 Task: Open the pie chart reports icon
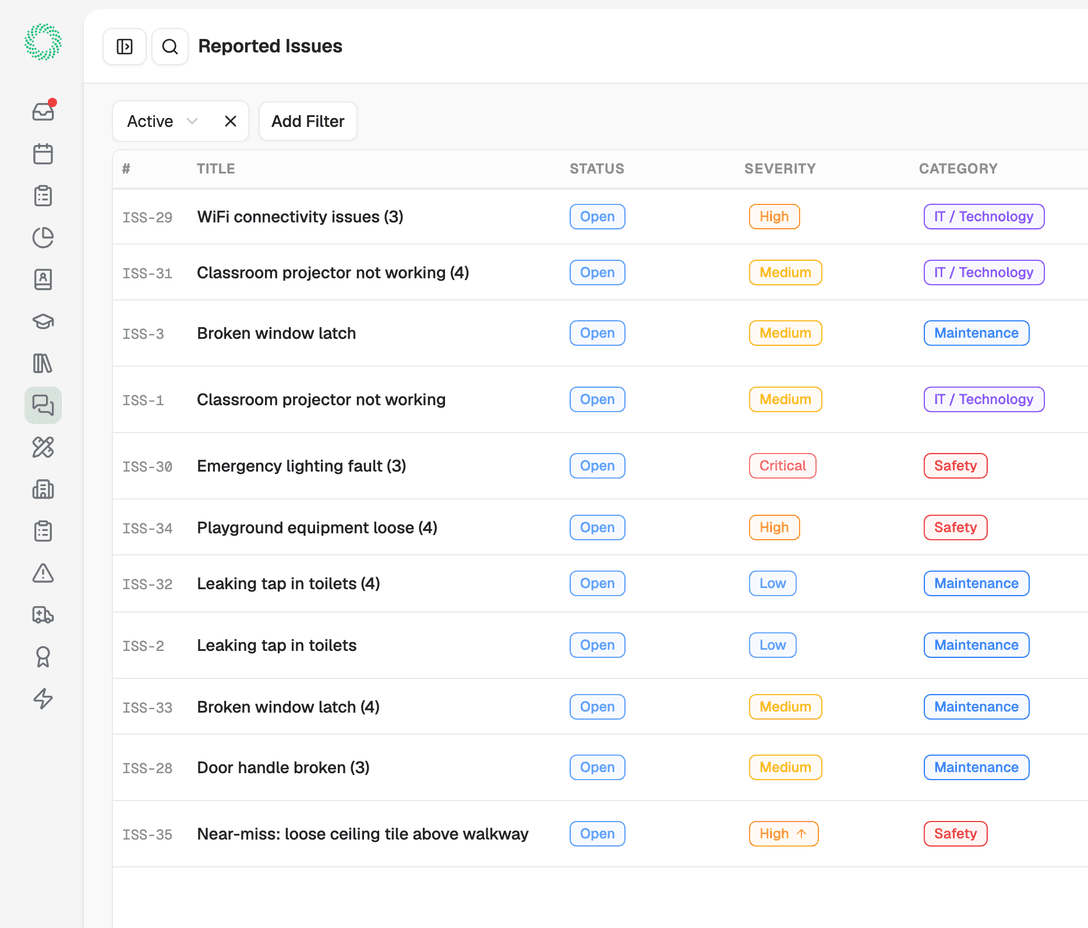tap(43, 237)
